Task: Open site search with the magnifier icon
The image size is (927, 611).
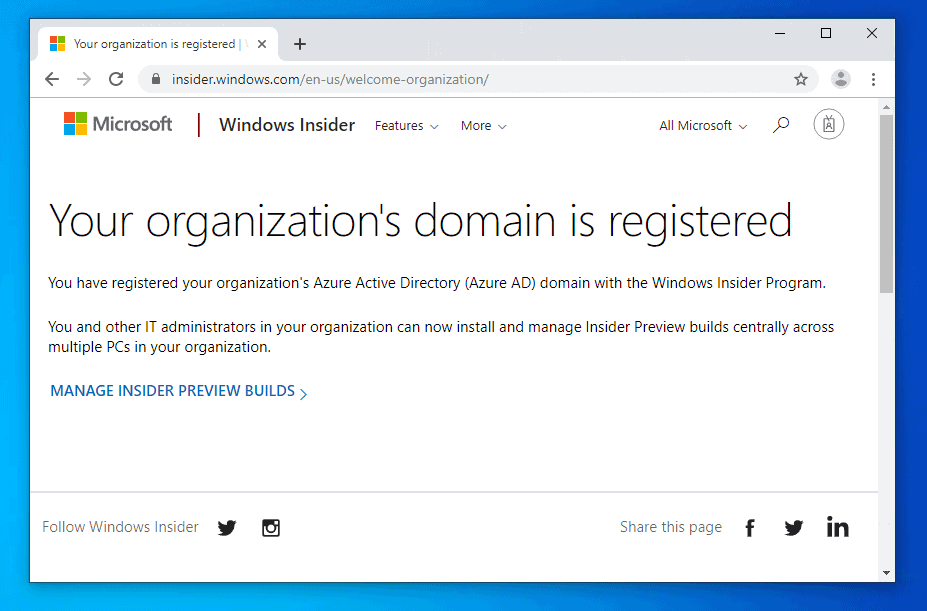Action: point(780,125)
